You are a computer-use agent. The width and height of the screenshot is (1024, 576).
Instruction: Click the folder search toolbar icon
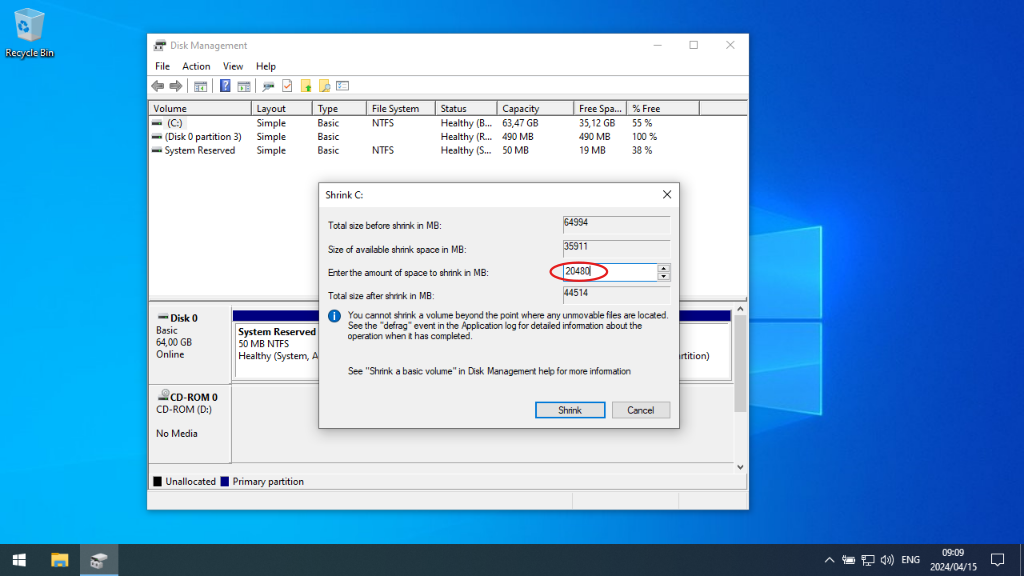324,85
